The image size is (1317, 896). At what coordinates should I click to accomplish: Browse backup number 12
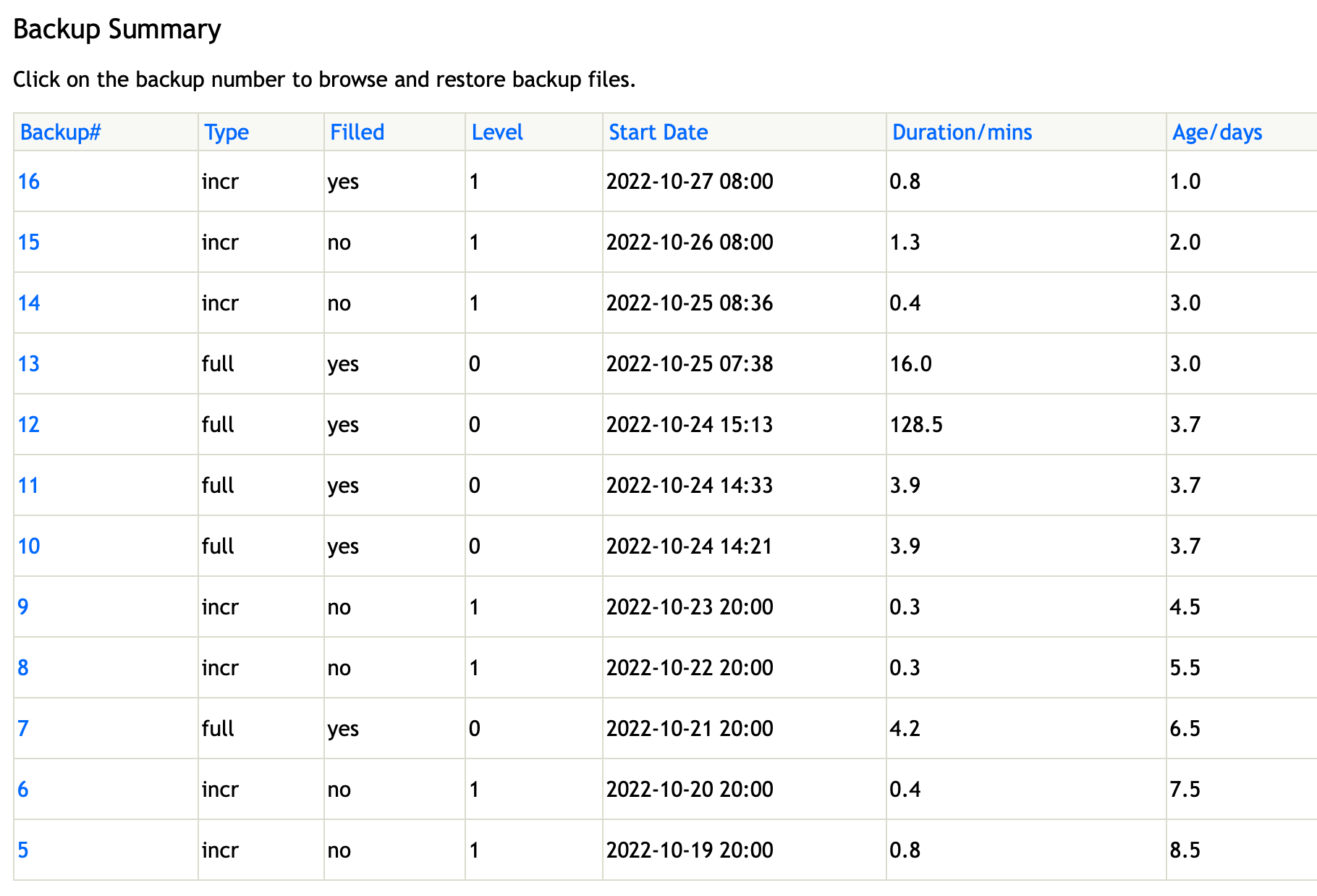click(29, 425)
